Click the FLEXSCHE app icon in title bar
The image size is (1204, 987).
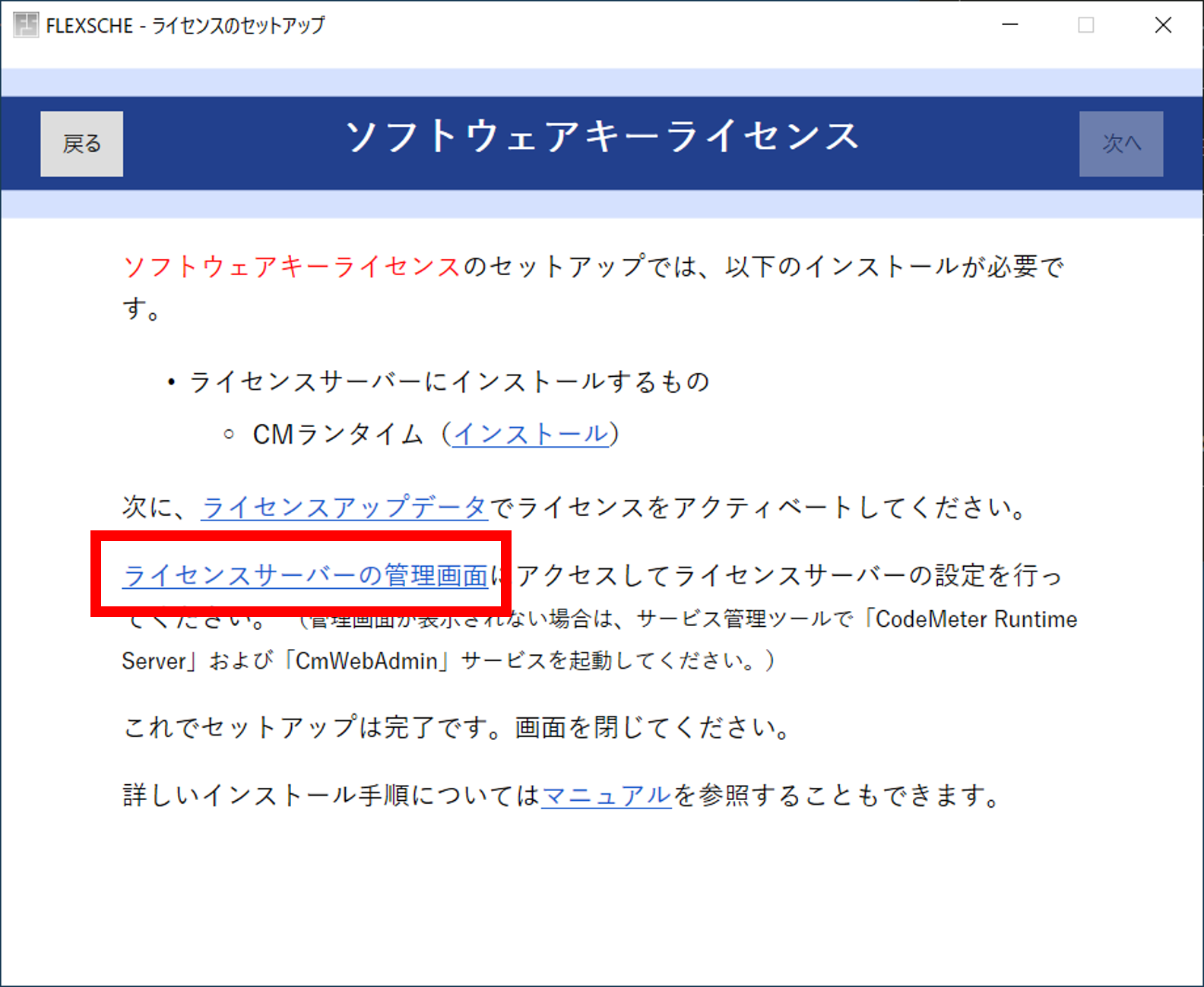tap(26, 25)
